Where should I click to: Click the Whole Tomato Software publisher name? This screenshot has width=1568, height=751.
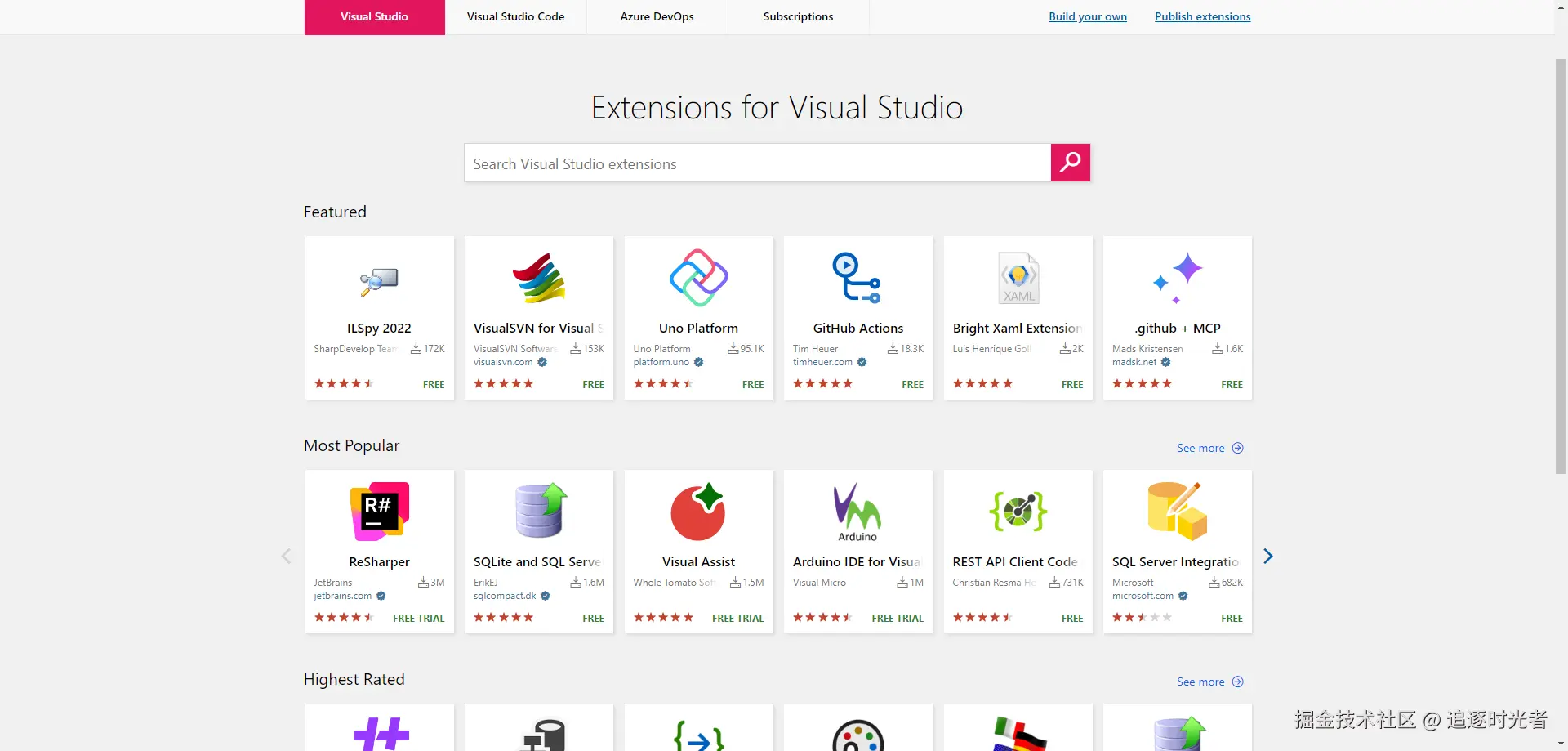tap(675, 583)
